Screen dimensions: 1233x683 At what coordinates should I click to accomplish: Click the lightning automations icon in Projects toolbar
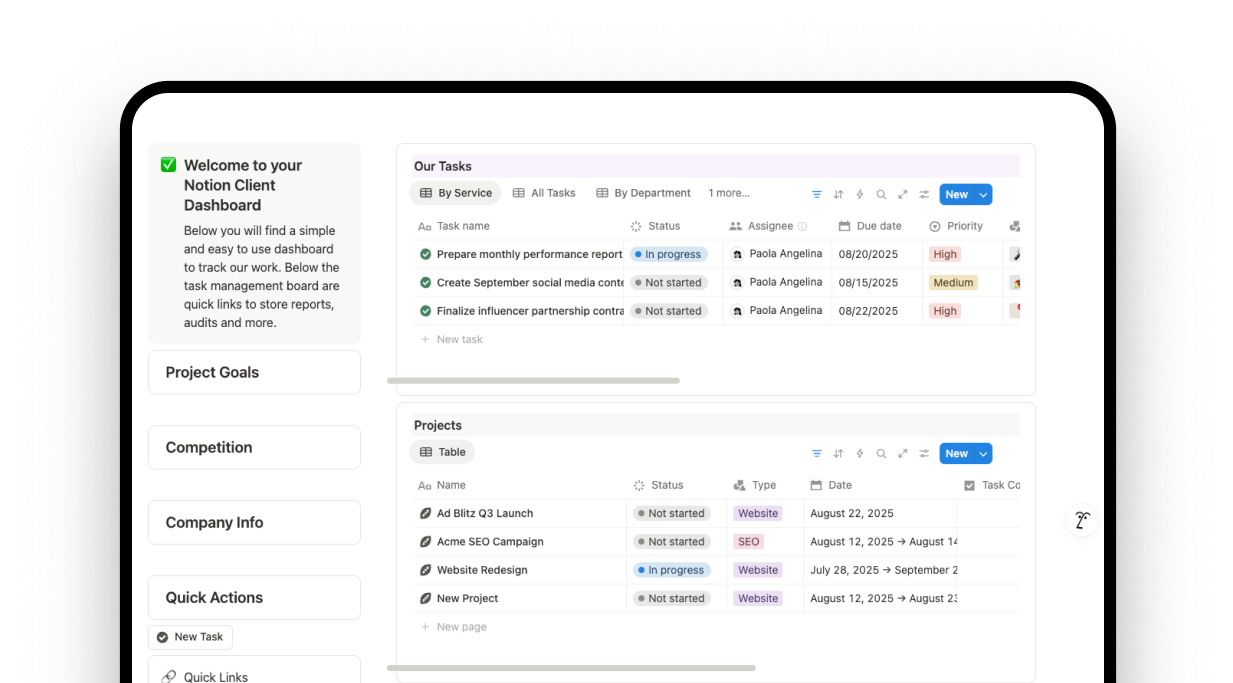860,454
